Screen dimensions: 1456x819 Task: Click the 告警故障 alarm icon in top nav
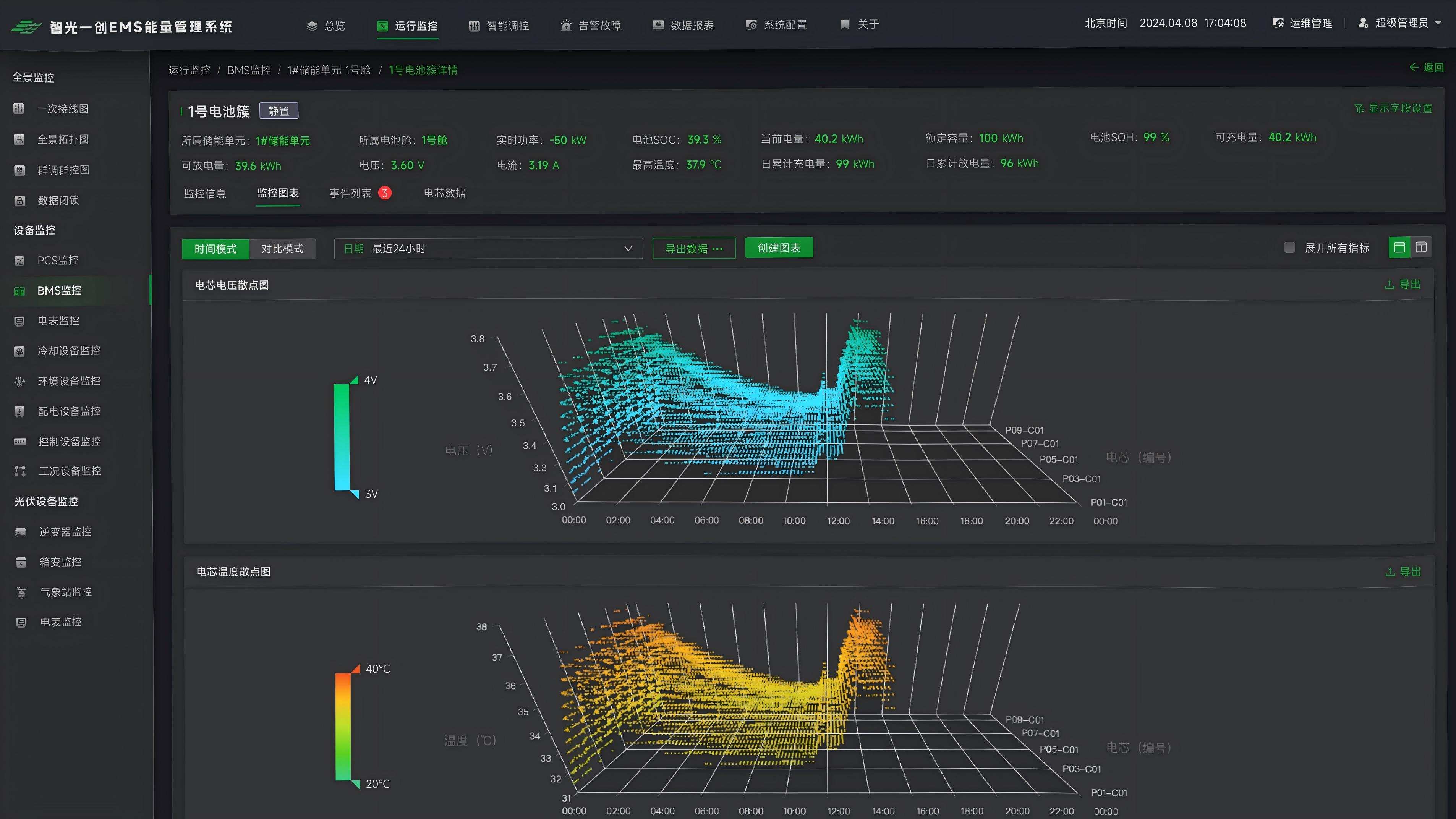coord(566,26)
